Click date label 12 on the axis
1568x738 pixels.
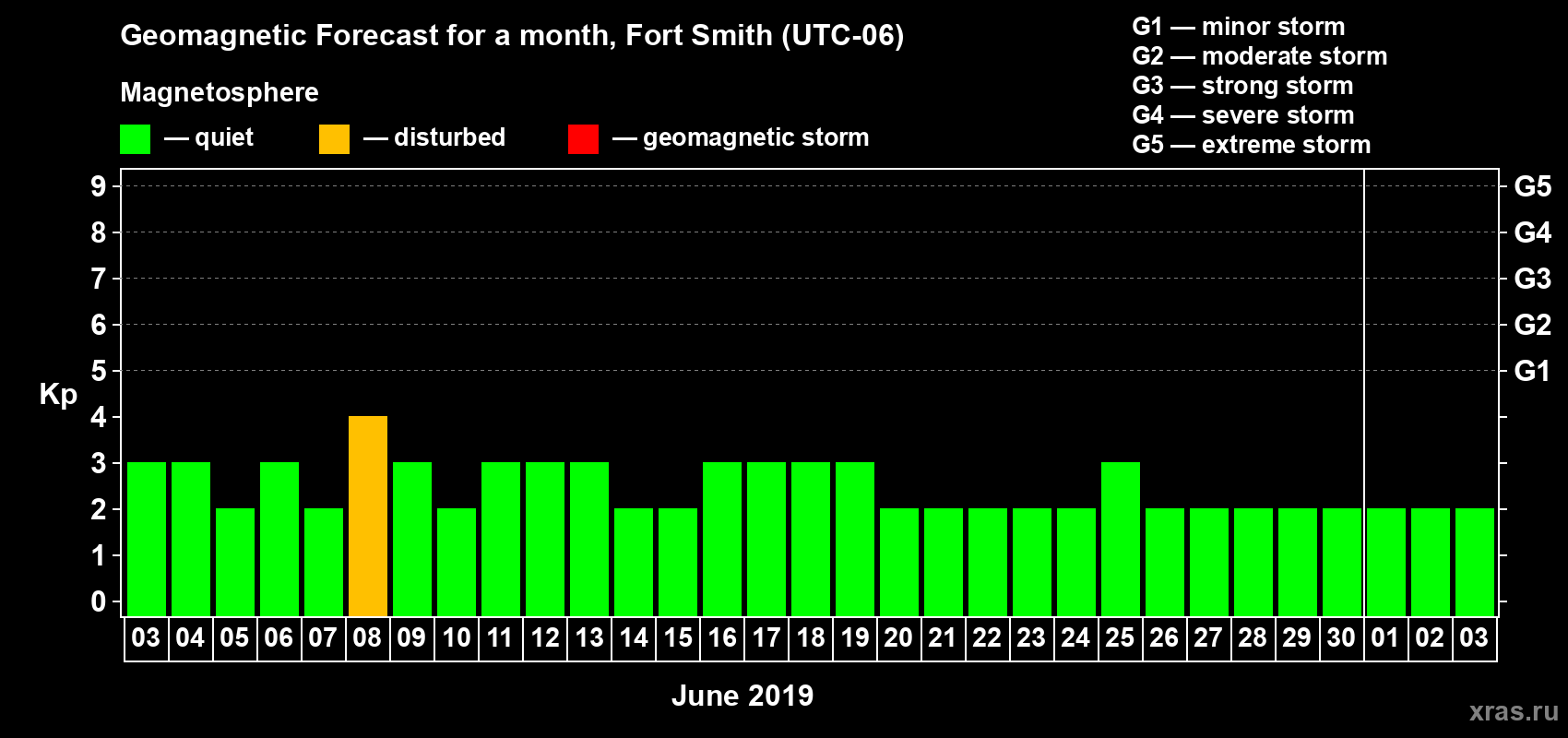[x=544, y=637]
